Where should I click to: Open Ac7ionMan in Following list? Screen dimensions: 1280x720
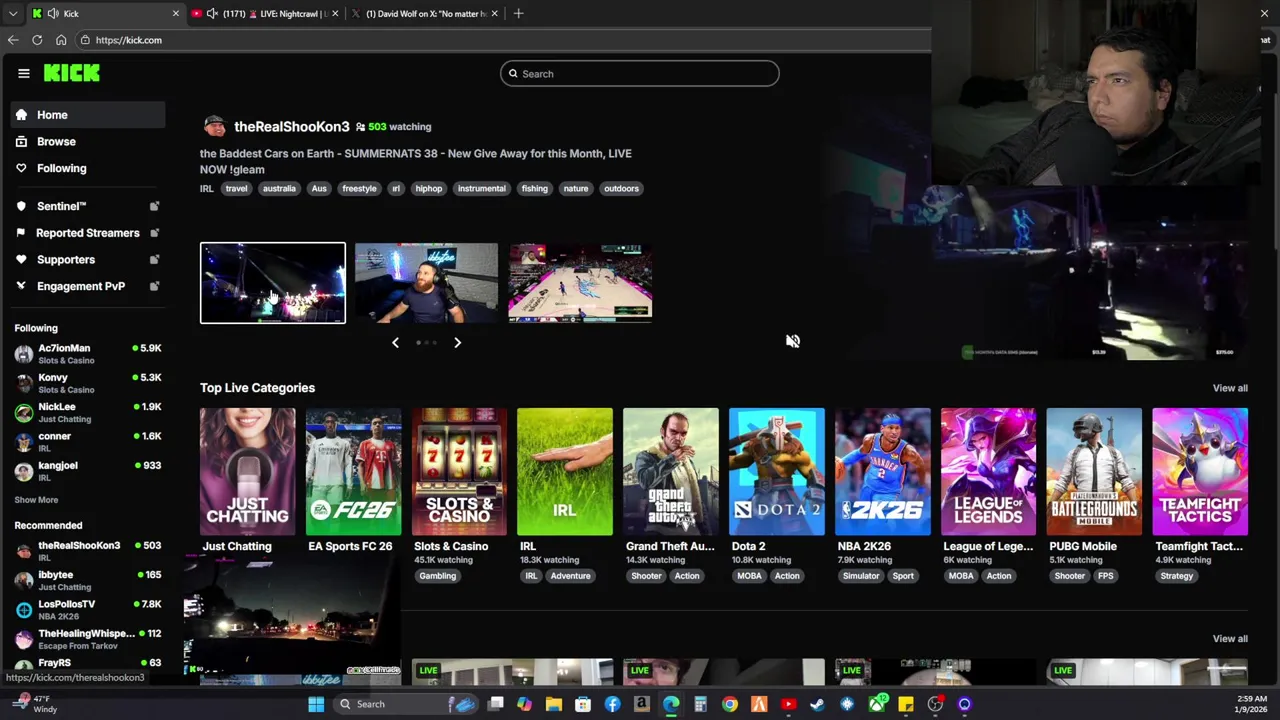pyautogui.click(x=88, y=353)
